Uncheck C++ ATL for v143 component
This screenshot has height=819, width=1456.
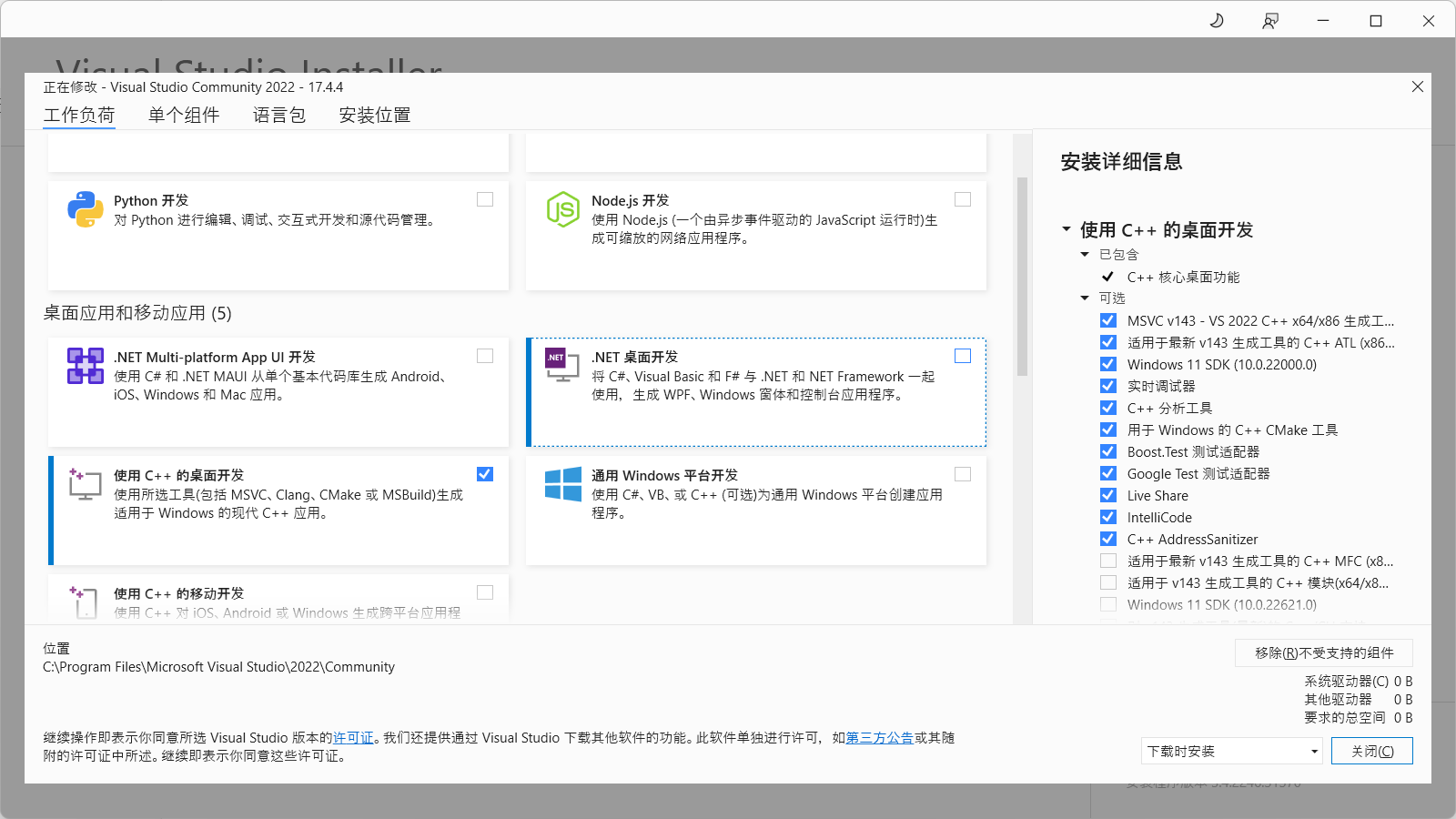click(x=1108, y=342)
